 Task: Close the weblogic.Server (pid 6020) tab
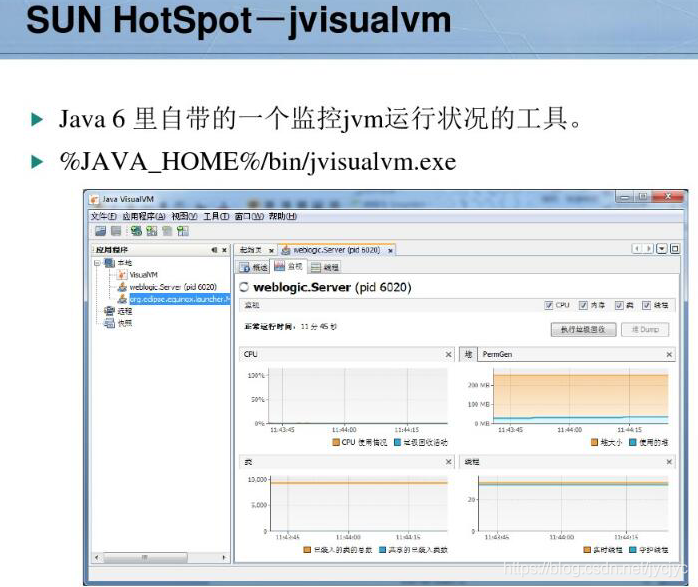click(390, 251)
